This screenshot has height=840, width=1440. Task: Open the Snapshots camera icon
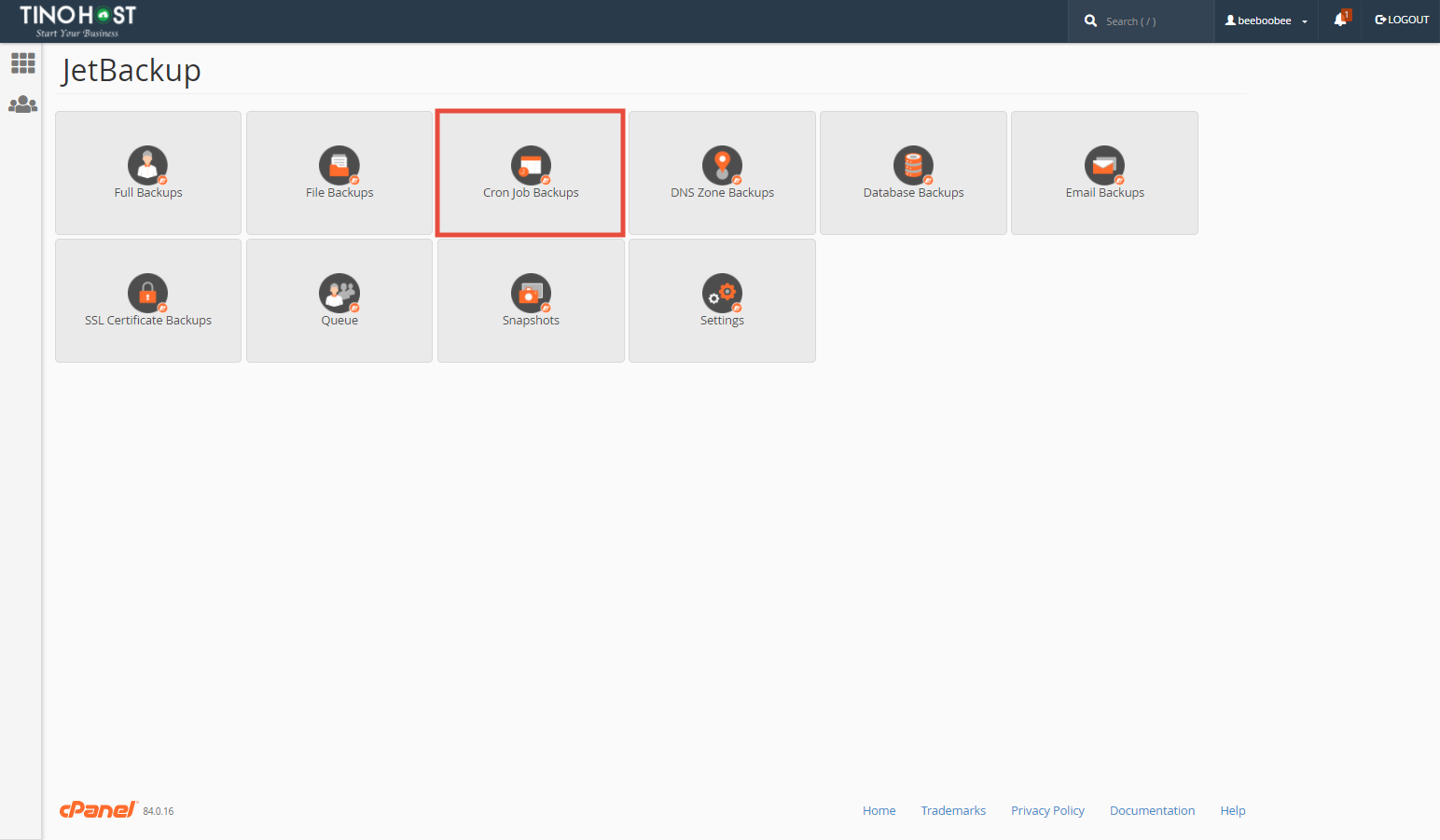[x=531, y=294]
